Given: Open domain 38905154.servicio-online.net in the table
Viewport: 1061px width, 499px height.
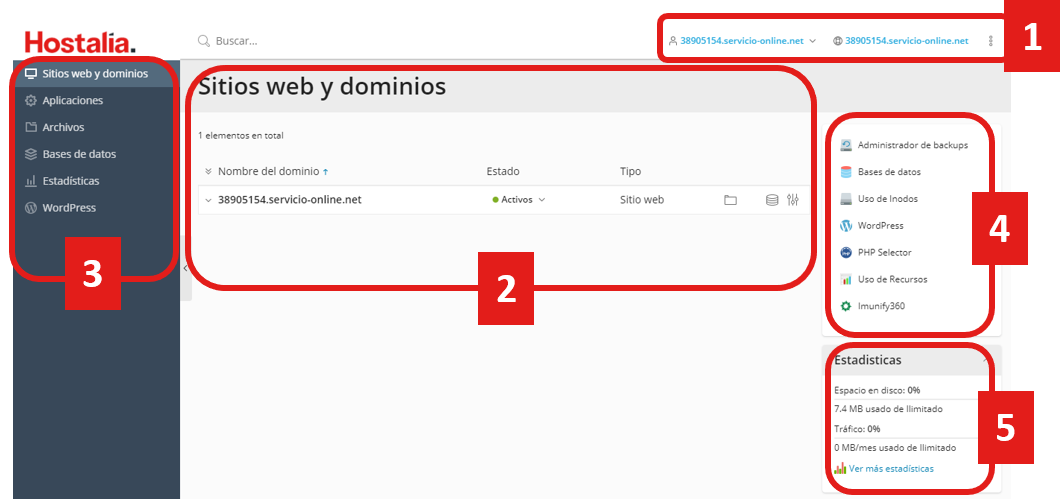Looking at the screenshot, I should click(290, 200).
